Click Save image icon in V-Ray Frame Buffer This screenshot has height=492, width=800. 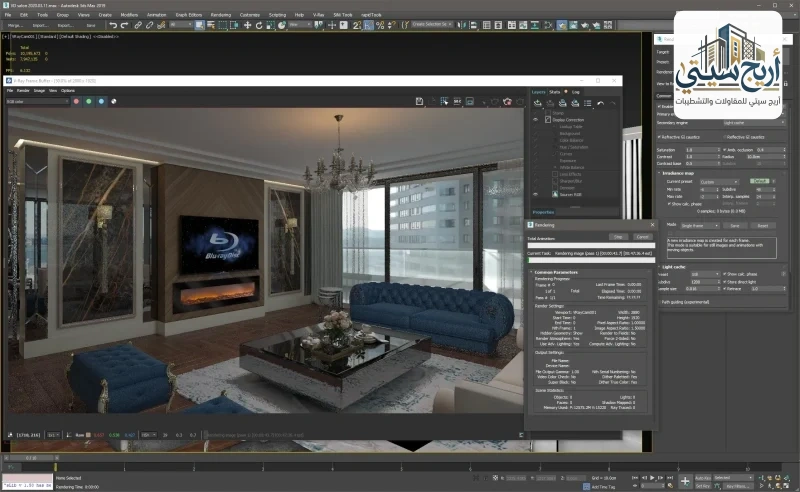coord(419,102)
